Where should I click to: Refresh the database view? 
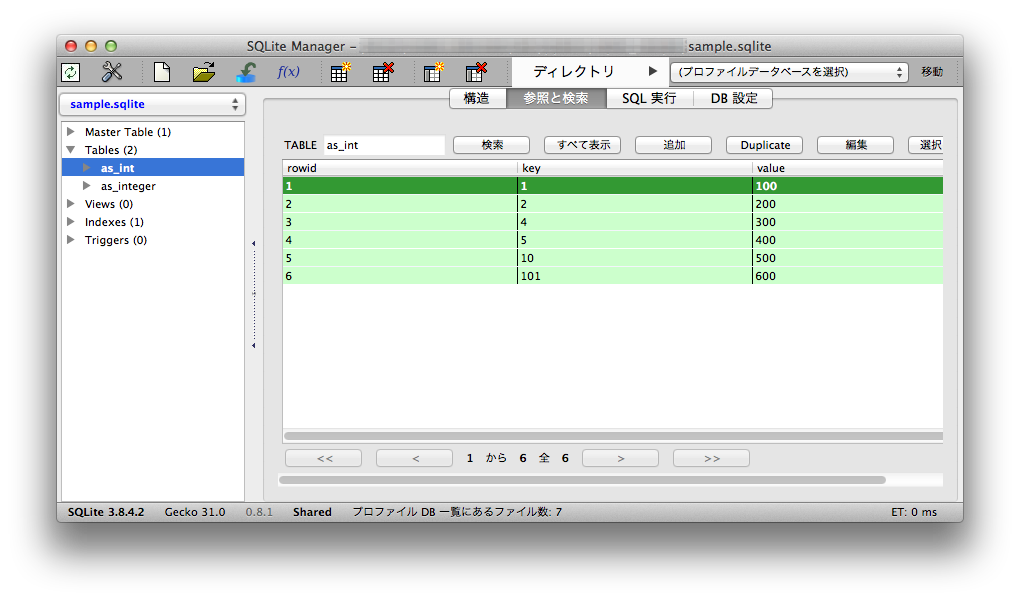click(x=69, y=71)
